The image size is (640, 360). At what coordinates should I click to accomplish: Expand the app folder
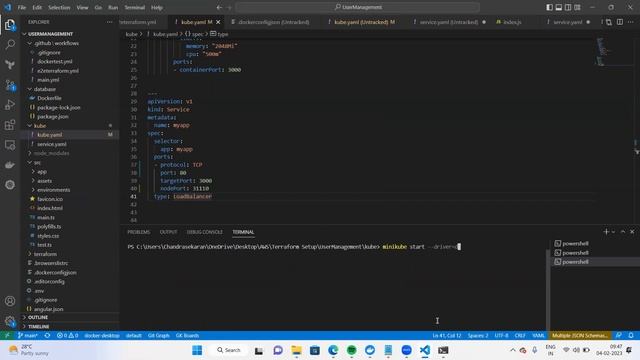pyautogui.click(x=42, y=171)
